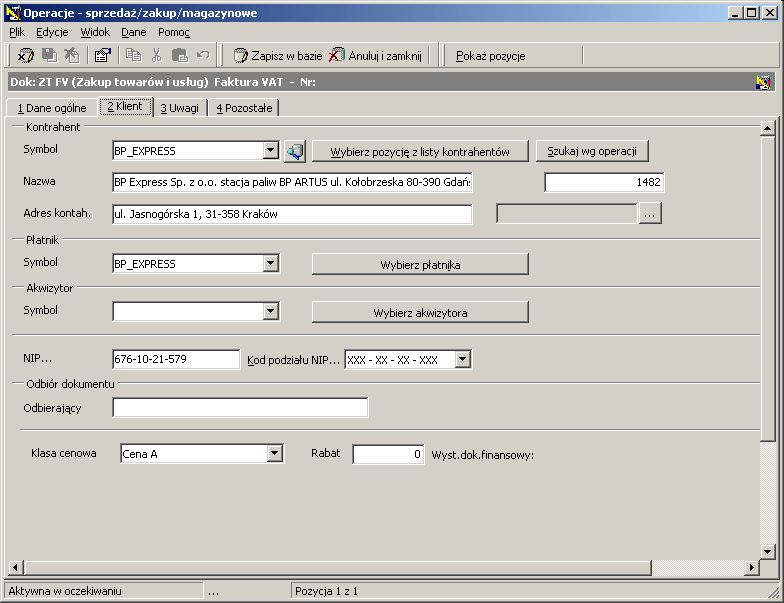Screen dimensions: 784x603
Task: Open the Dane menu
Action: [x=134, y=32]
